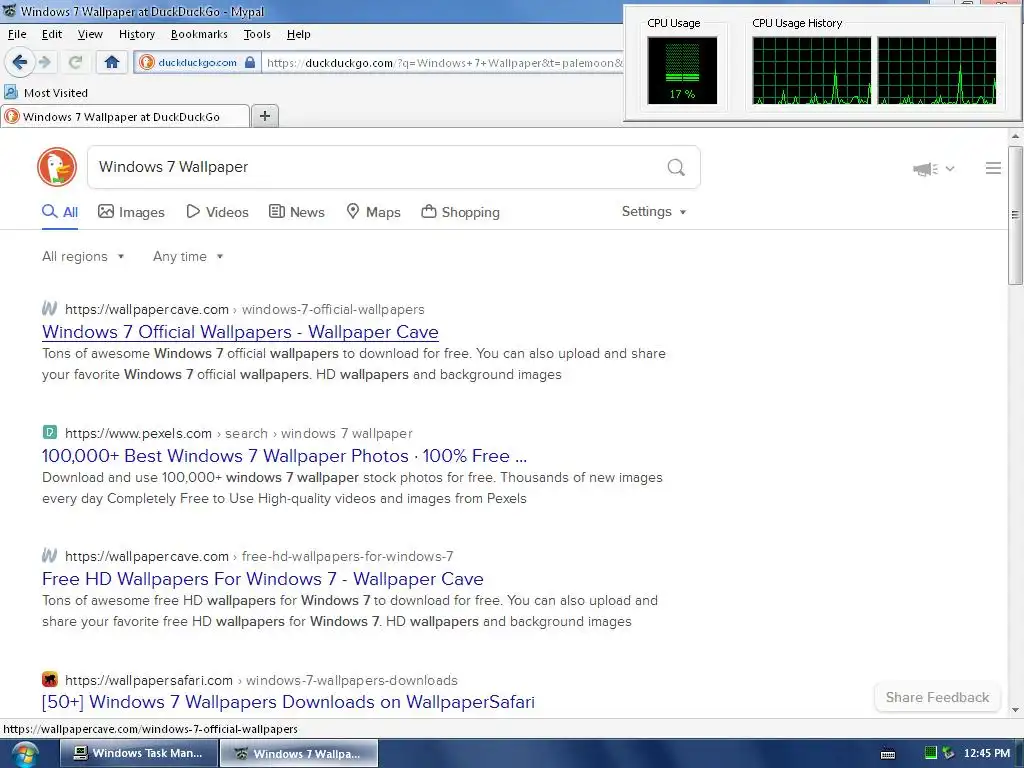The image size is (1024, 768).
Task: Click the DuckDuckGo duck logo
Action: tap(57, 167)
